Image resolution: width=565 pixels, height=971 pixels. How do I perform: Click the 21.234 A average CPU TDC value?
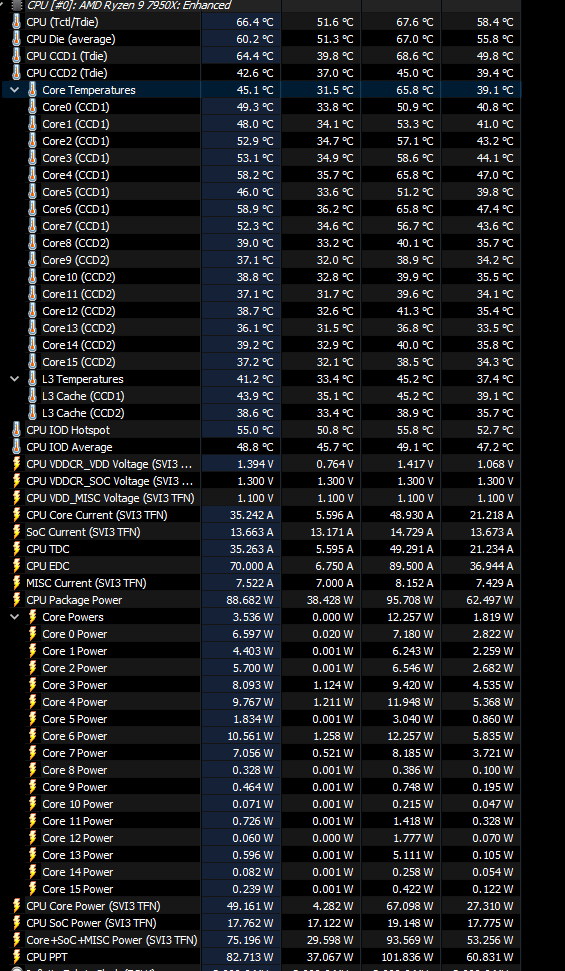pyautogui.click(x=490, y=549)
